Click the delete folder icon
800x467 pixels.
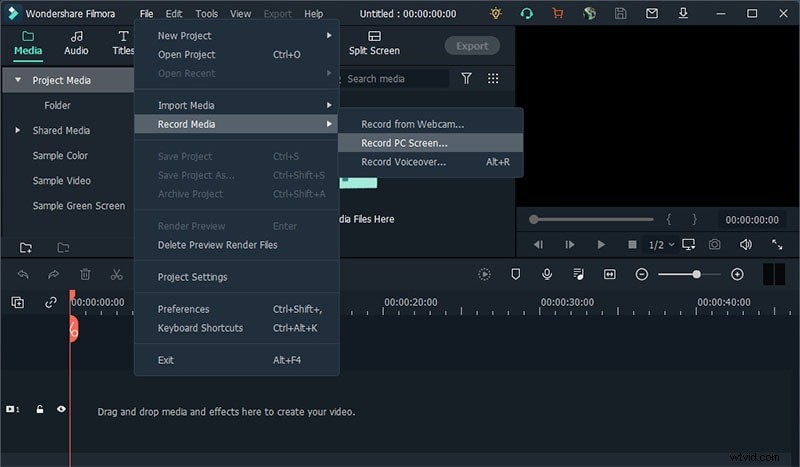pos(63,248)
